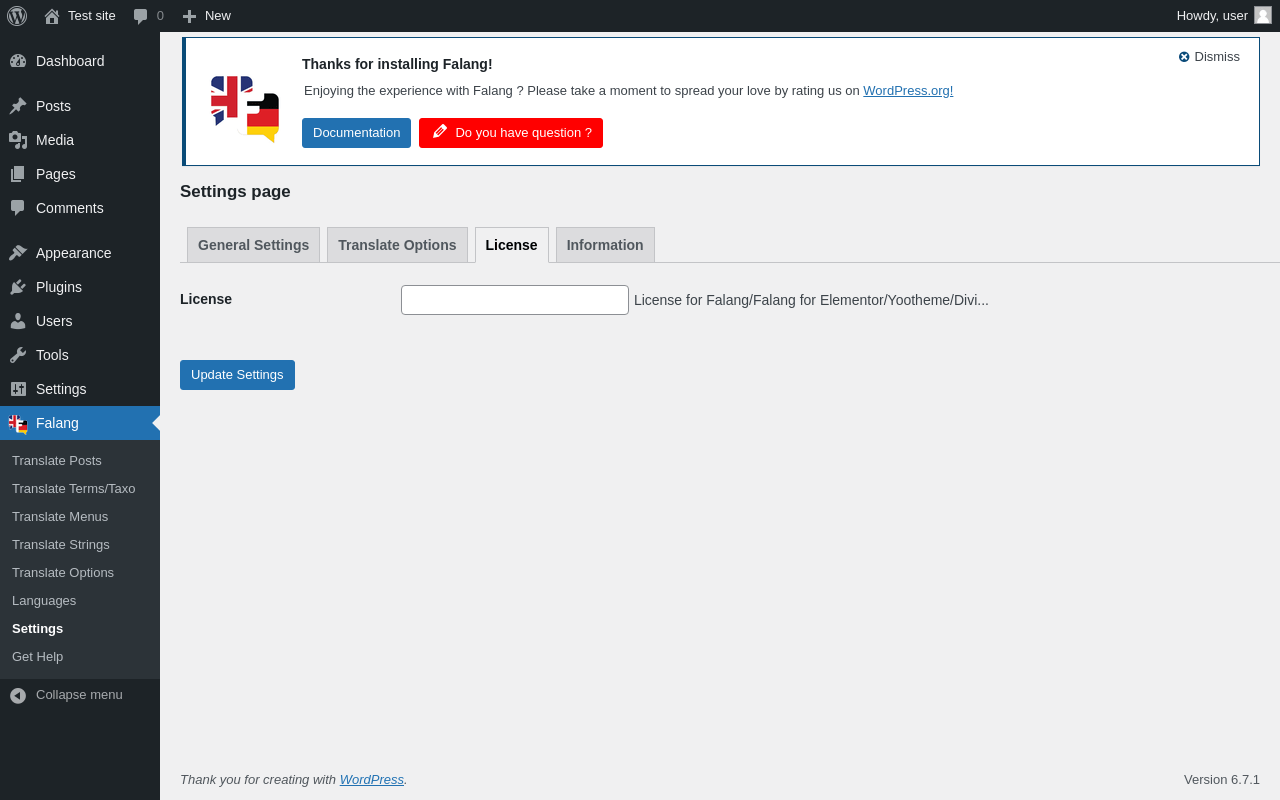
Task: Open the Information tab
Action: [605, 245]
